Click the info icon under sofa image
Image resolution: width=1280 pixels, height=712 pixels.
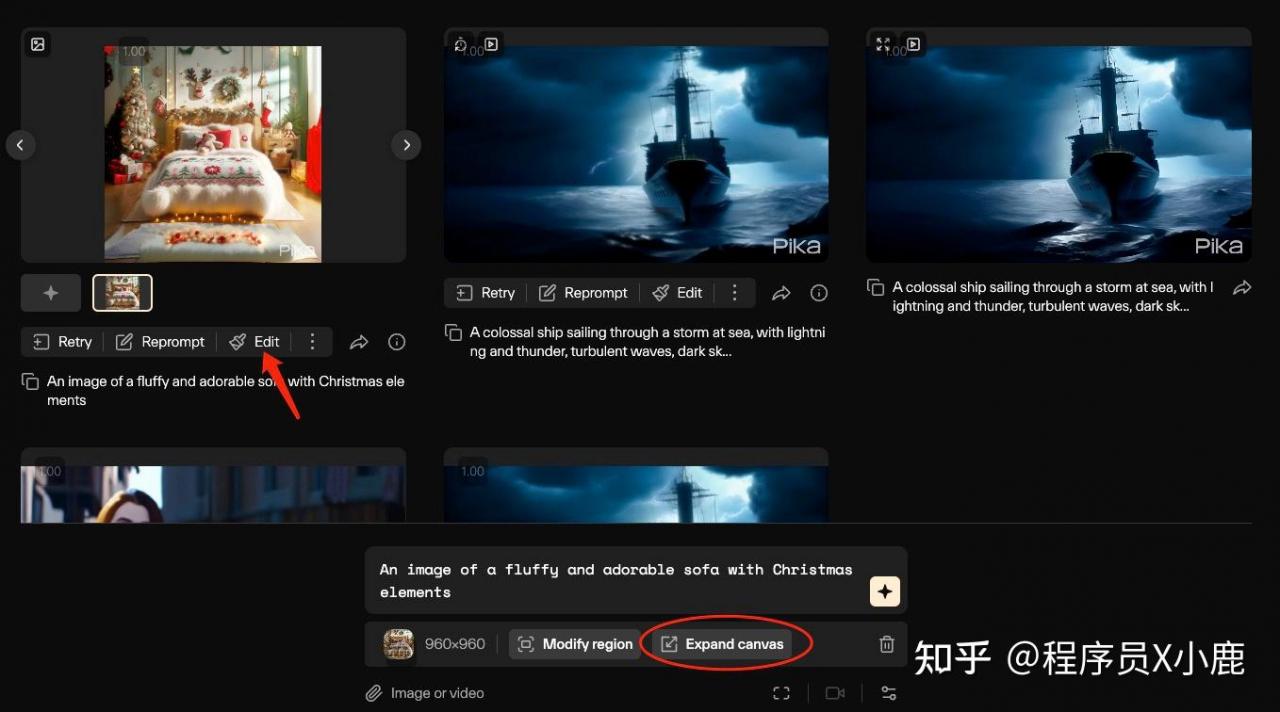tap(397, 342)
